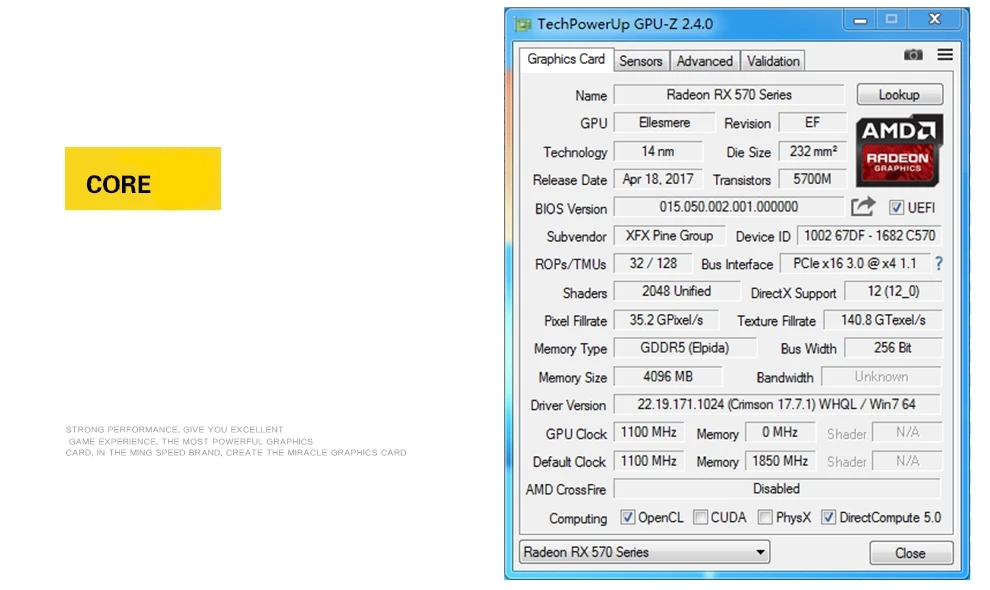Click the Die Size field 232 mm²
The height and width of the screenshot is (590, 990).
813,152
